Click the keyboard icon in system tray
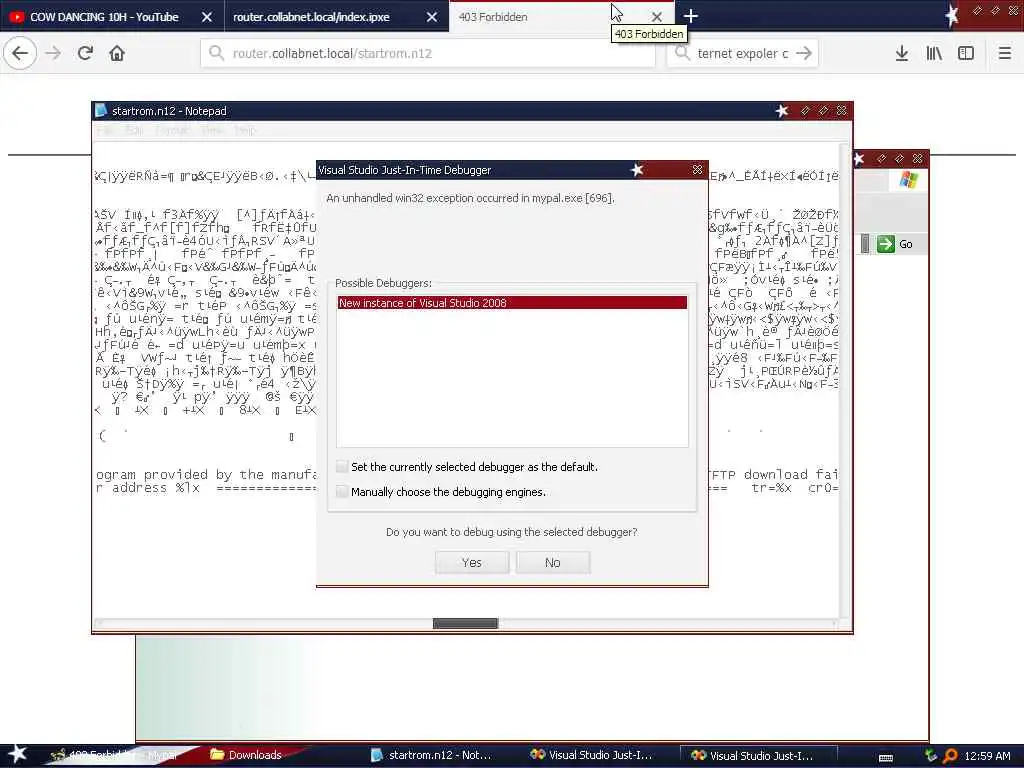 [886, 757]
